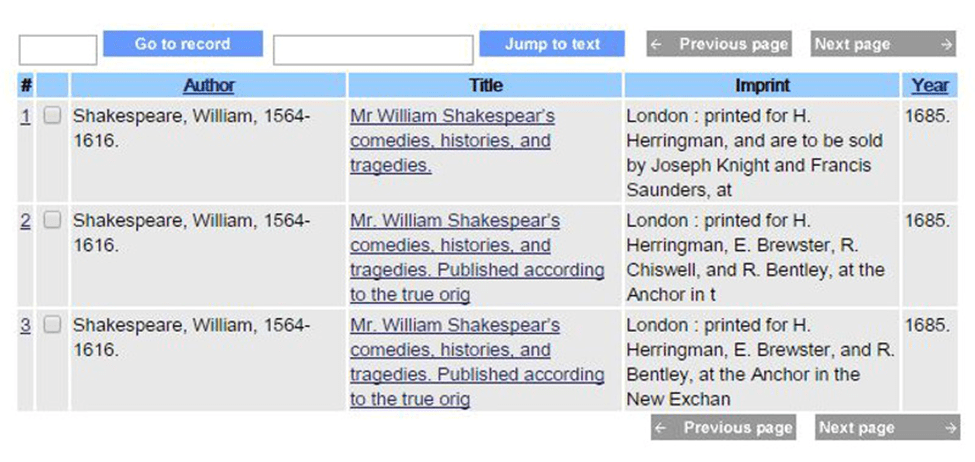
Task: Open the third record's Shakespear title link
Action: [x=476, y=362]
